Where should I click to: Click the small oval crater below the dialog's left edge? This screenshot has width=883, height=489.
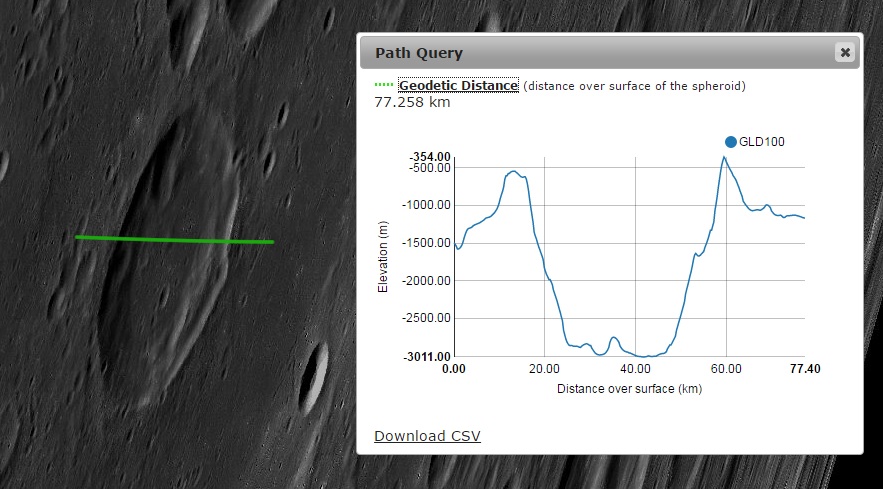pos(313,368)
